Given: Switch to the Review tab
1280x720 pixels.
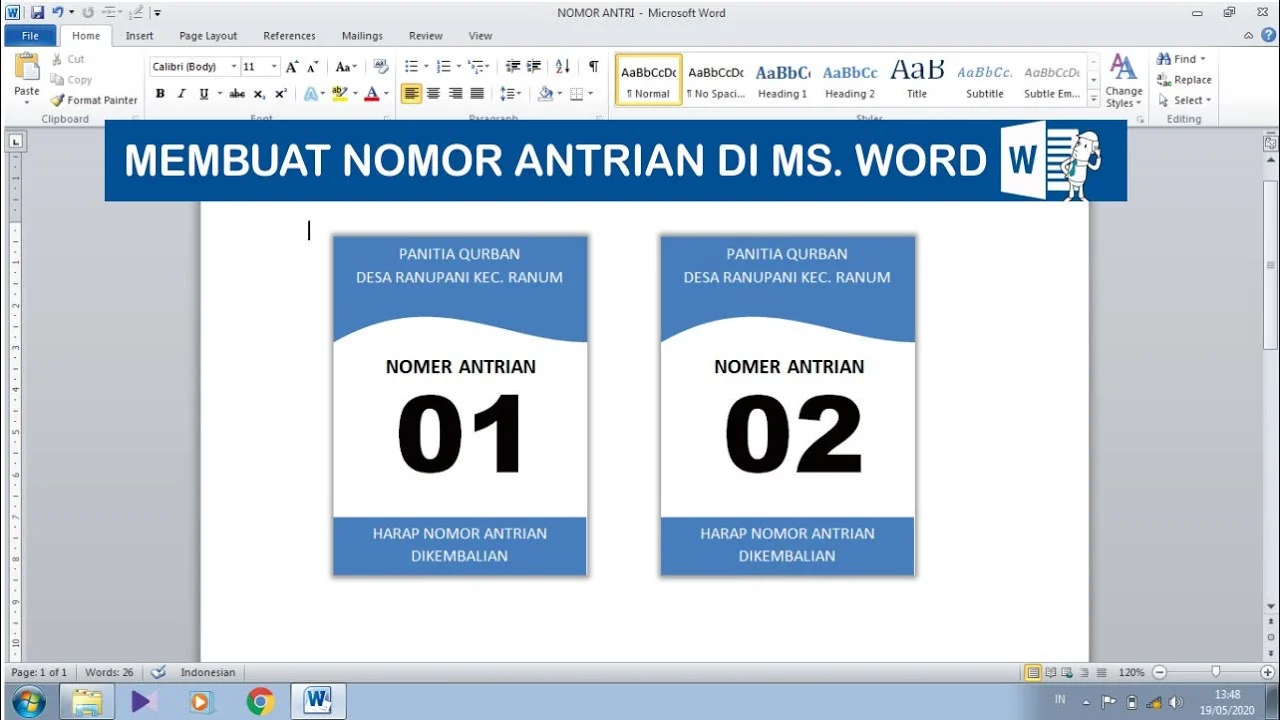Looking at the screenshot, I should (x=425, y=36).
